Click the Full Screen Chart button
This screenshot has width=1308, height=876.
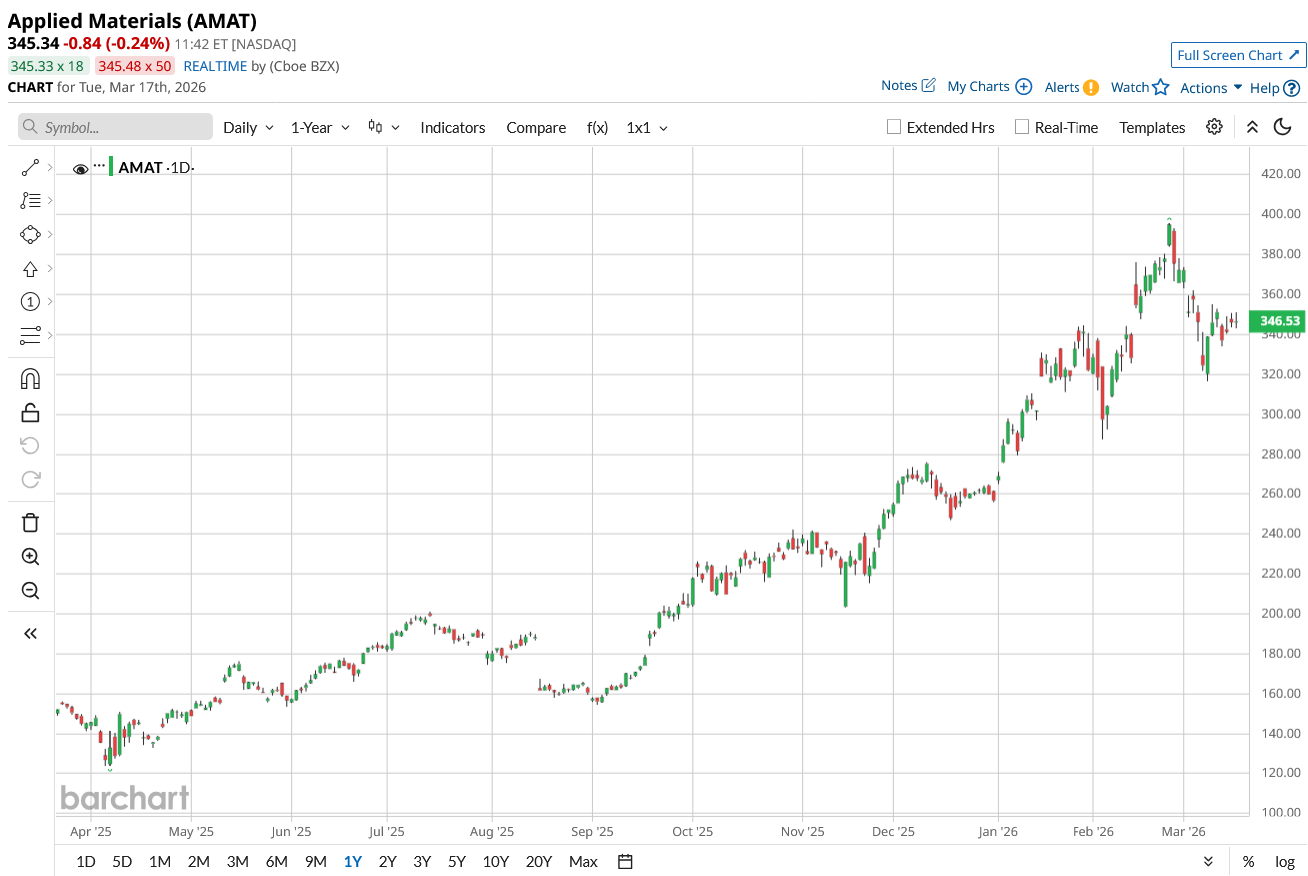[1238, 55]
